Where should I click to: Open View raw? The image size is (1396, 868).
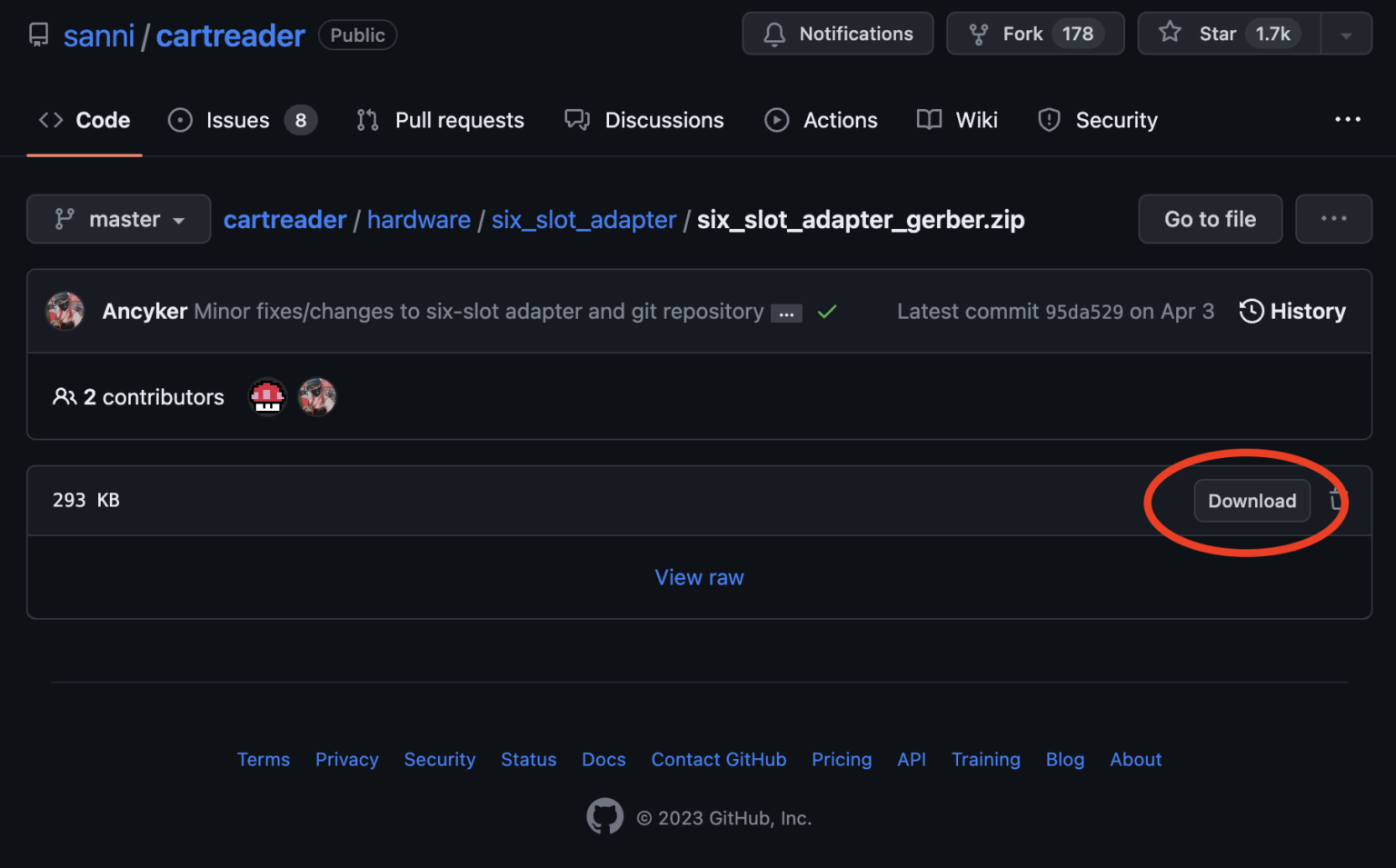click(x=699, y=577)
